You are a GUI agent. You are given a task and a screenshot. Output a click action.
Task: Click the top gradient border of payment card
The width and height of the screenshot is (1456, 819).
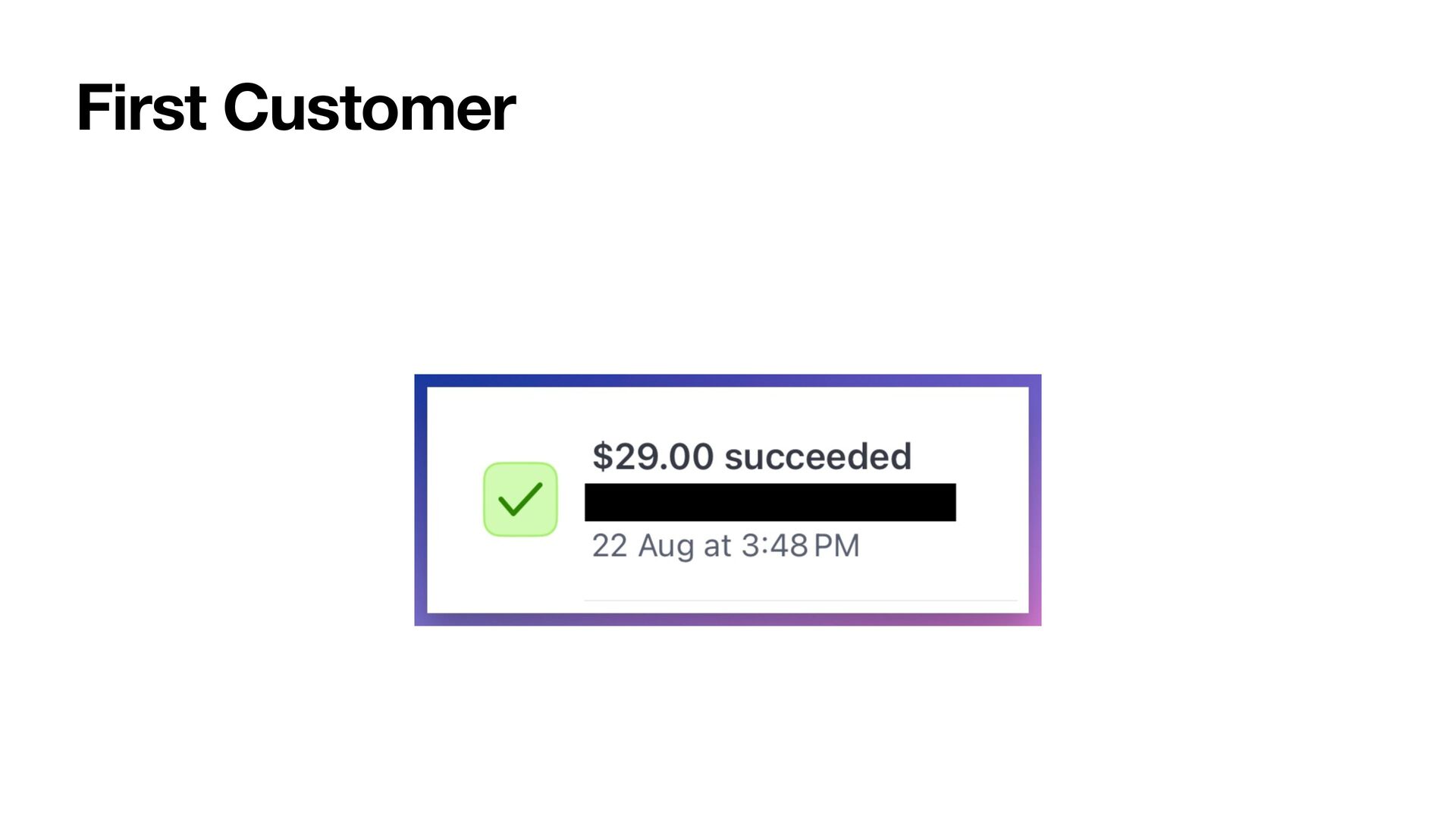[x=728, y=381]
